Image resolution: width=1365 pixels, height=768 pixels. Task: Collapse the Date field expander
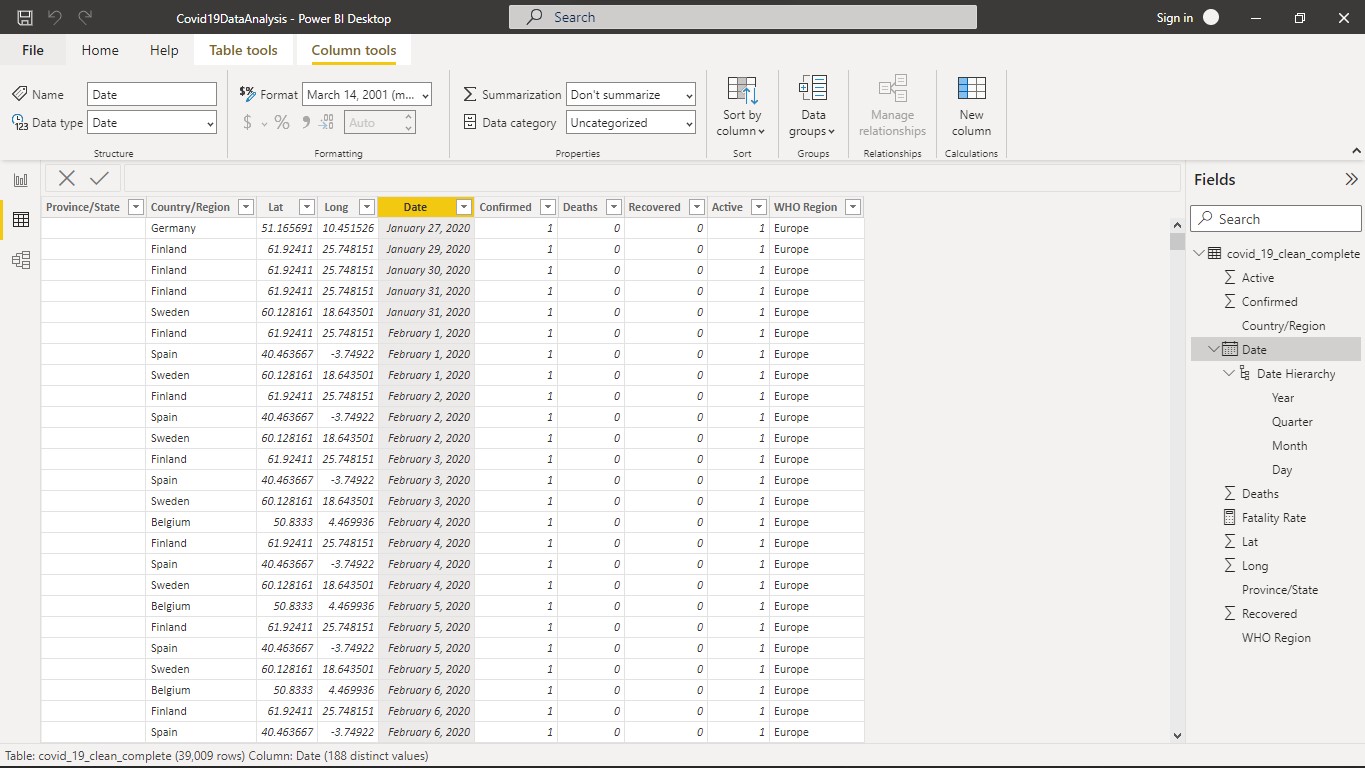[1214, 349]
